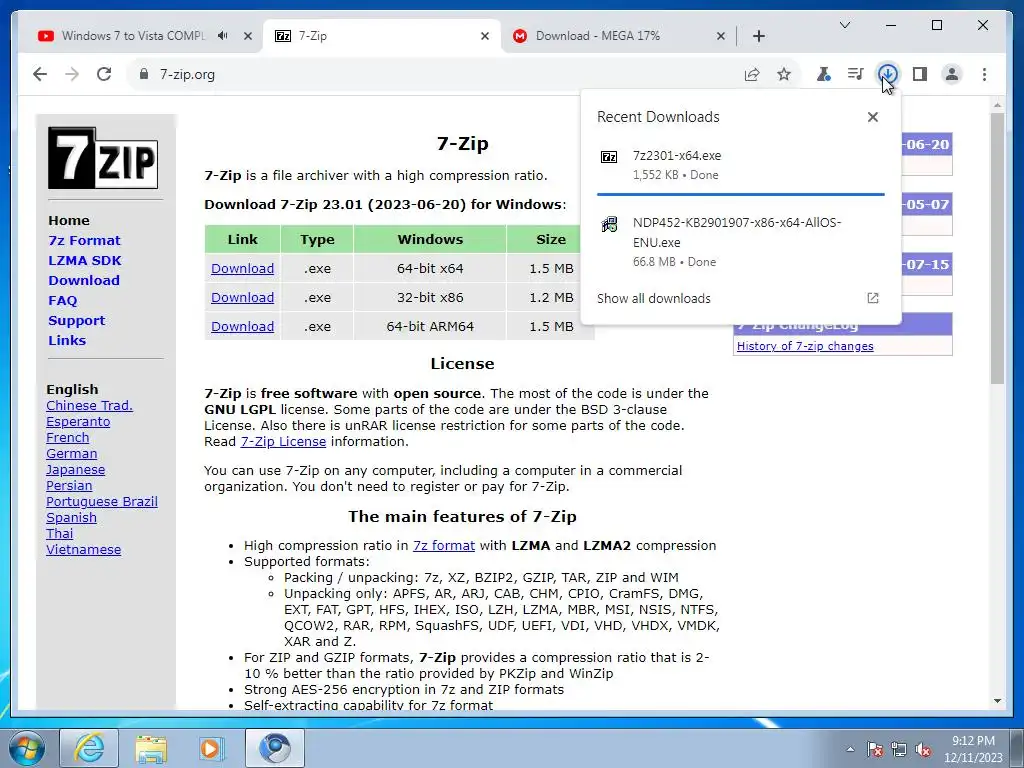
Task: Toggle the side panel icon
Action: 920,74
